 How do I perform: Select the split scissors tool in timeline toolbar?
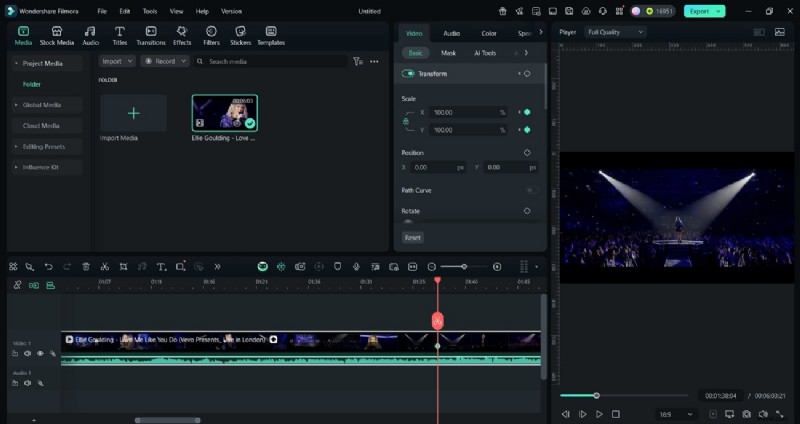[104, 267]
